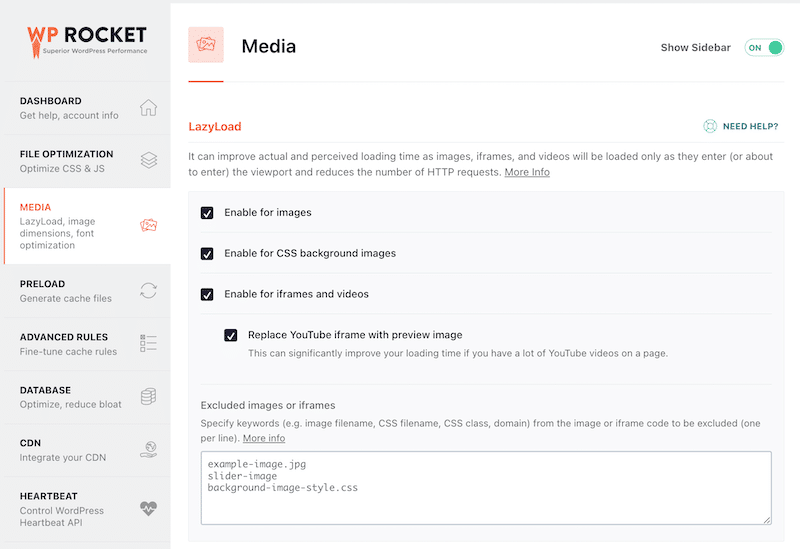Click the Advanced Rules list icon

[x=148, y=344]
